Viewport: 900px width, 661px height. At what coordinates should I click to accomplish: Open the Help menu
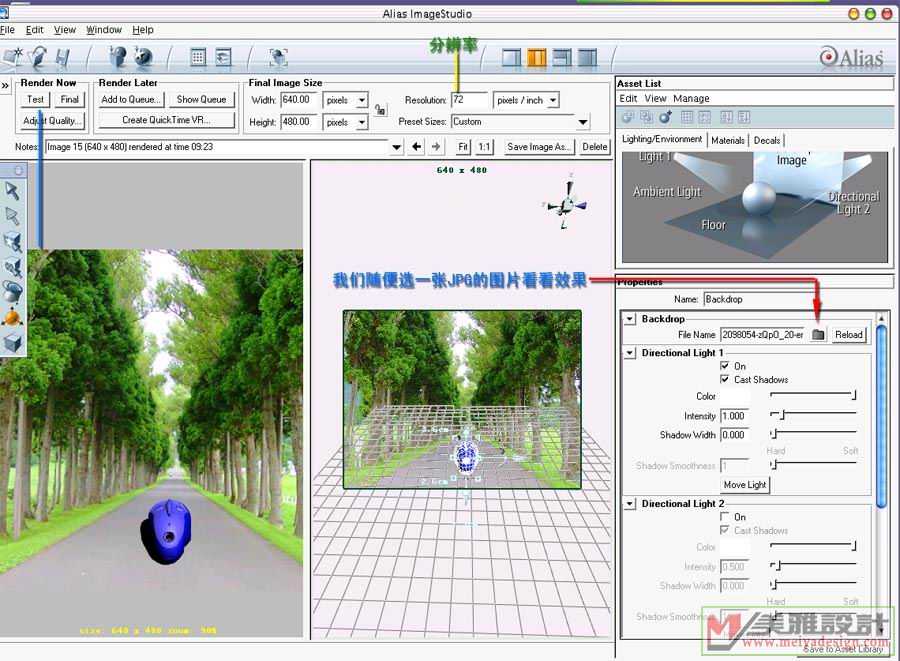[143, 30]
